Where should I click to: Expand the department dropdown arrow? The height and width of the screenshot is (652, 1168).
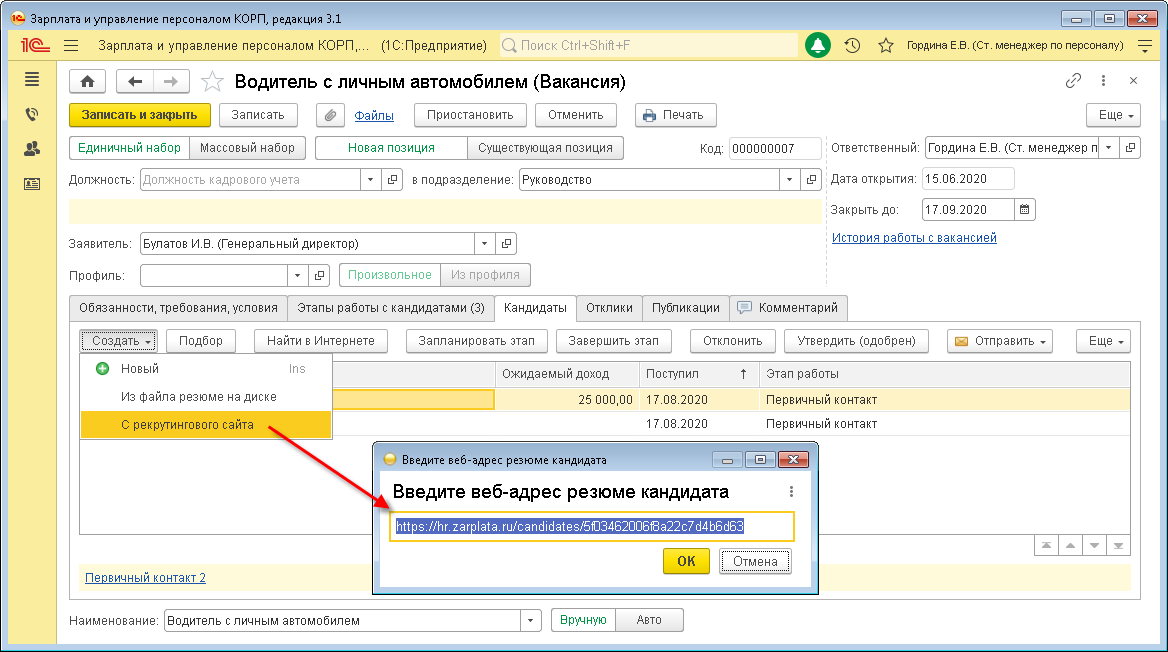coord(789,180)
